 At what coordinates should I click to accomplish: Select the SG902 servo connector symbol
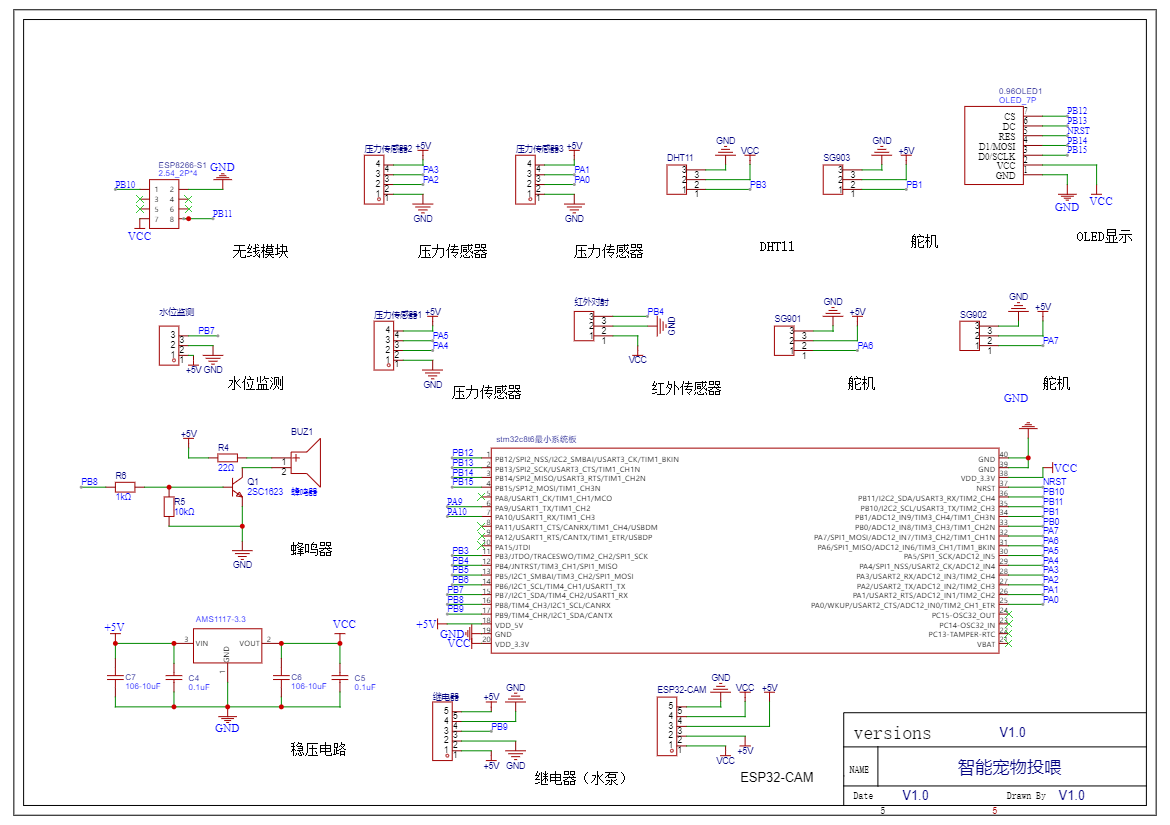click(x=969, y=336)
